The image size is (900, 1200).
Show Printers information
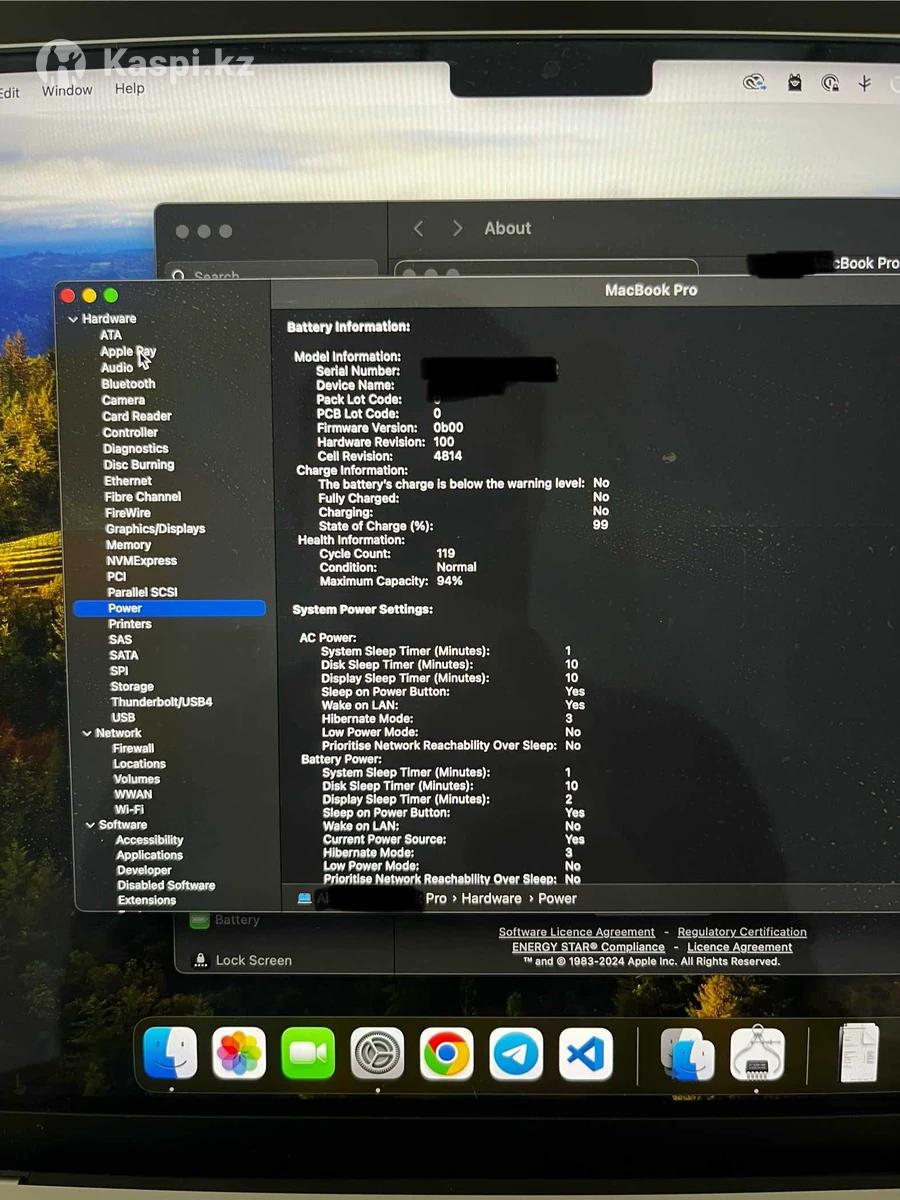pyautogui.click(x=130, y=624)
